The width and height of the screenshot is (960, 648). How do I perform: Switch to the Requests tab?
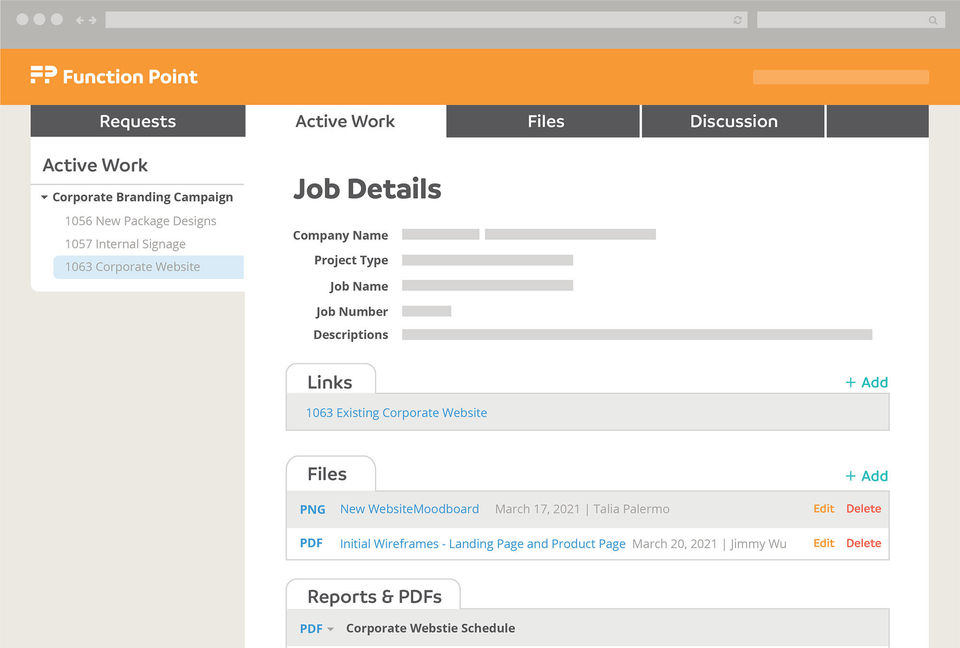point(137,121)
